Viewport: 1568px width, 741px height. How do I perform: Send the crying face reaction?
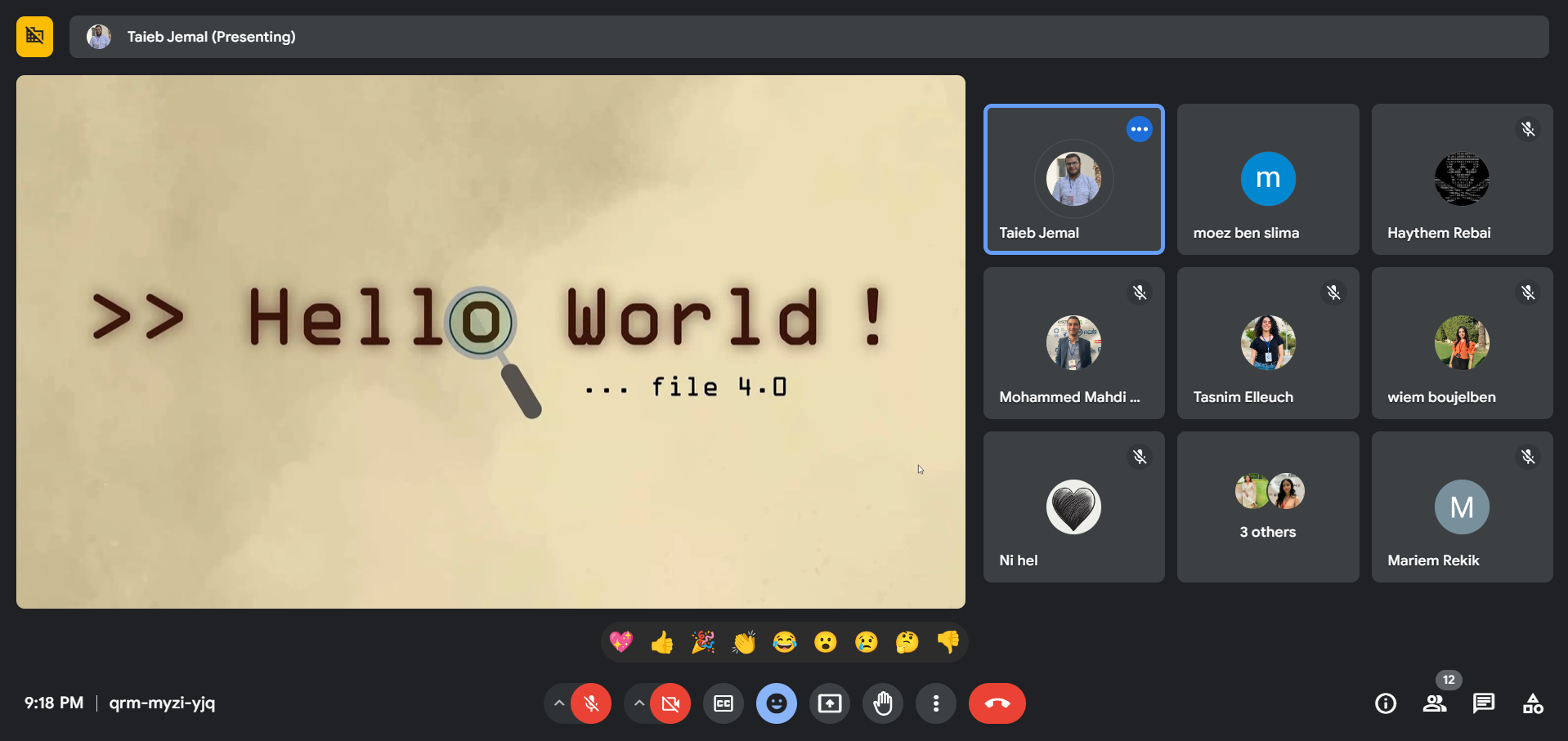click(x=867, y=642)
